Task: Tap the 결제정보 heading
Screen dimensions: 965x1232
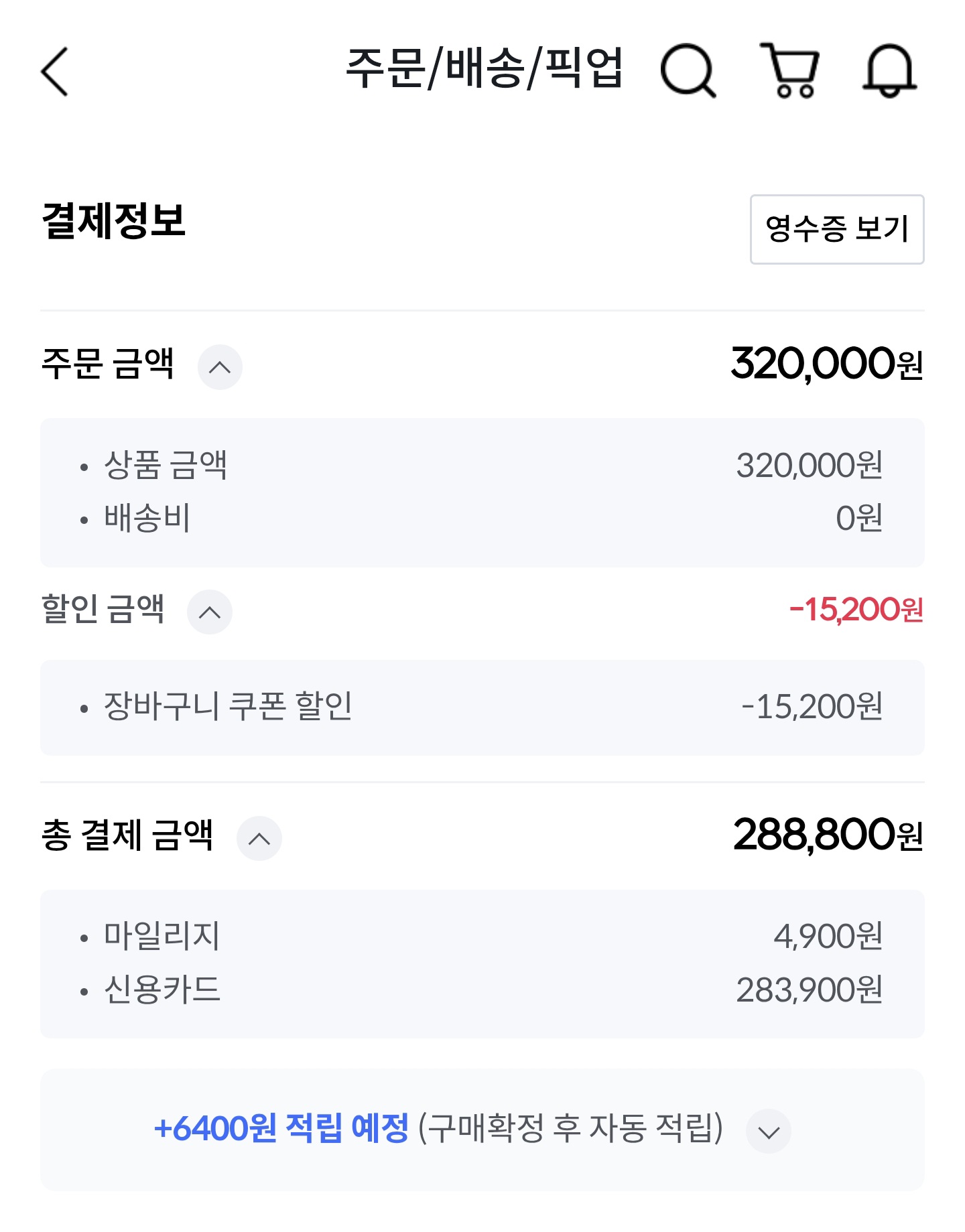Action: pyautogui.click(x=113, y=220)
